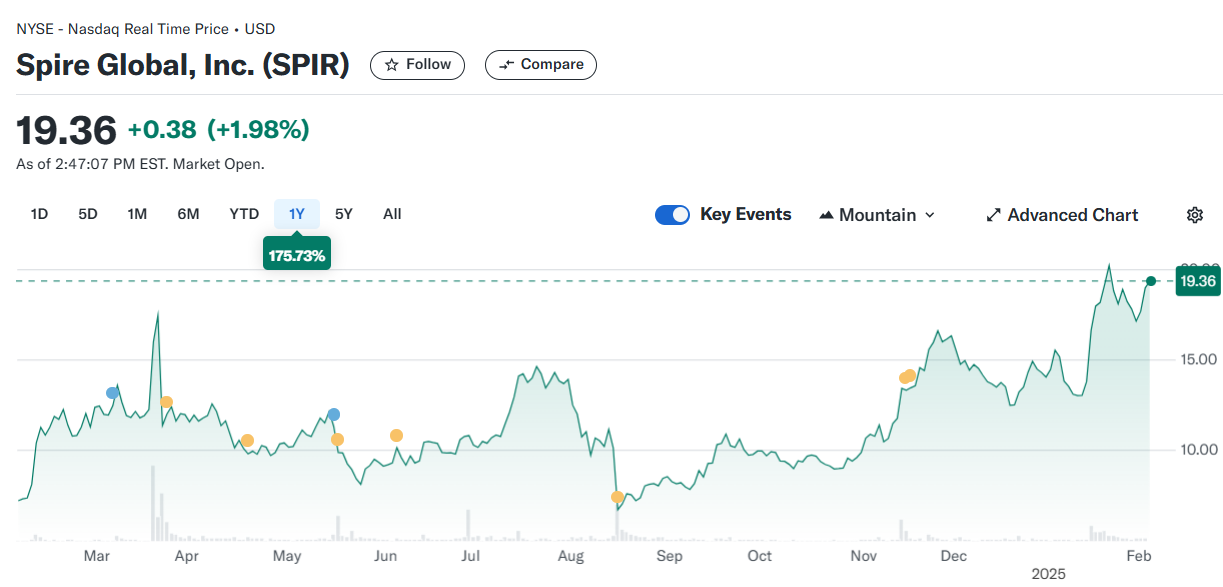Choose the YTD range
1223x587 pixels.
click(x=244, y=214)
